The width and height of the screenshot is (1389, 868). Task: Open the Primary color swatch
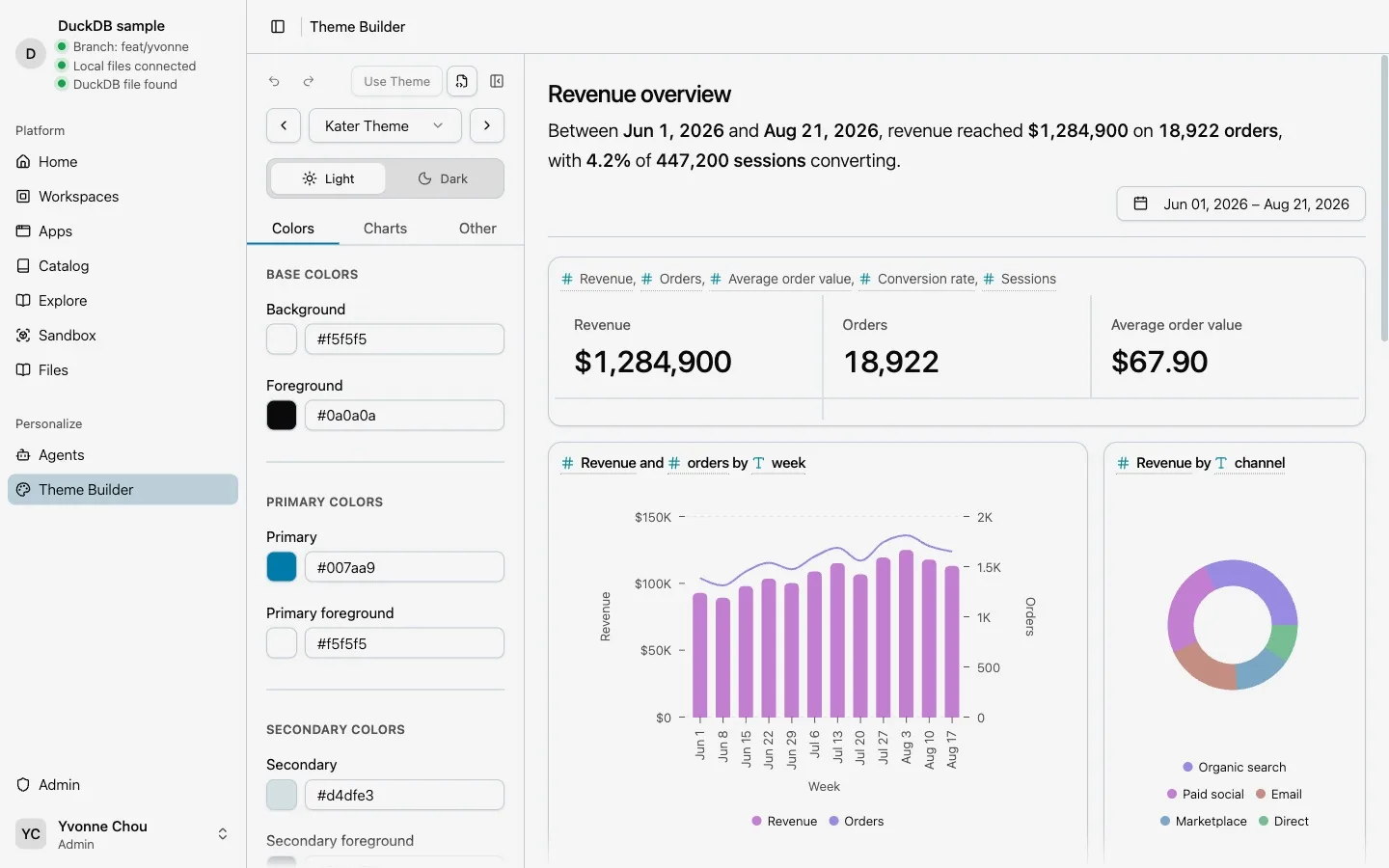point(282,567)
